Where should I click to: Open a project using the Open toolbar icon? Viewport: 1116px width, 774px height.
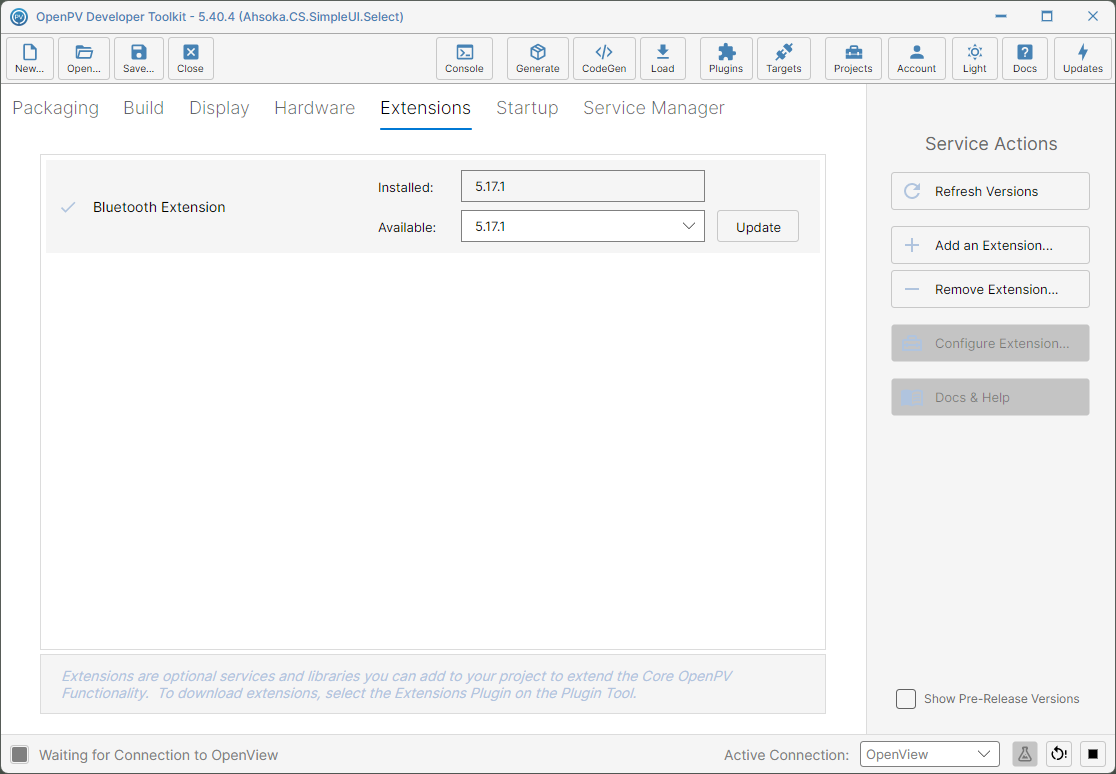(84, 58)
